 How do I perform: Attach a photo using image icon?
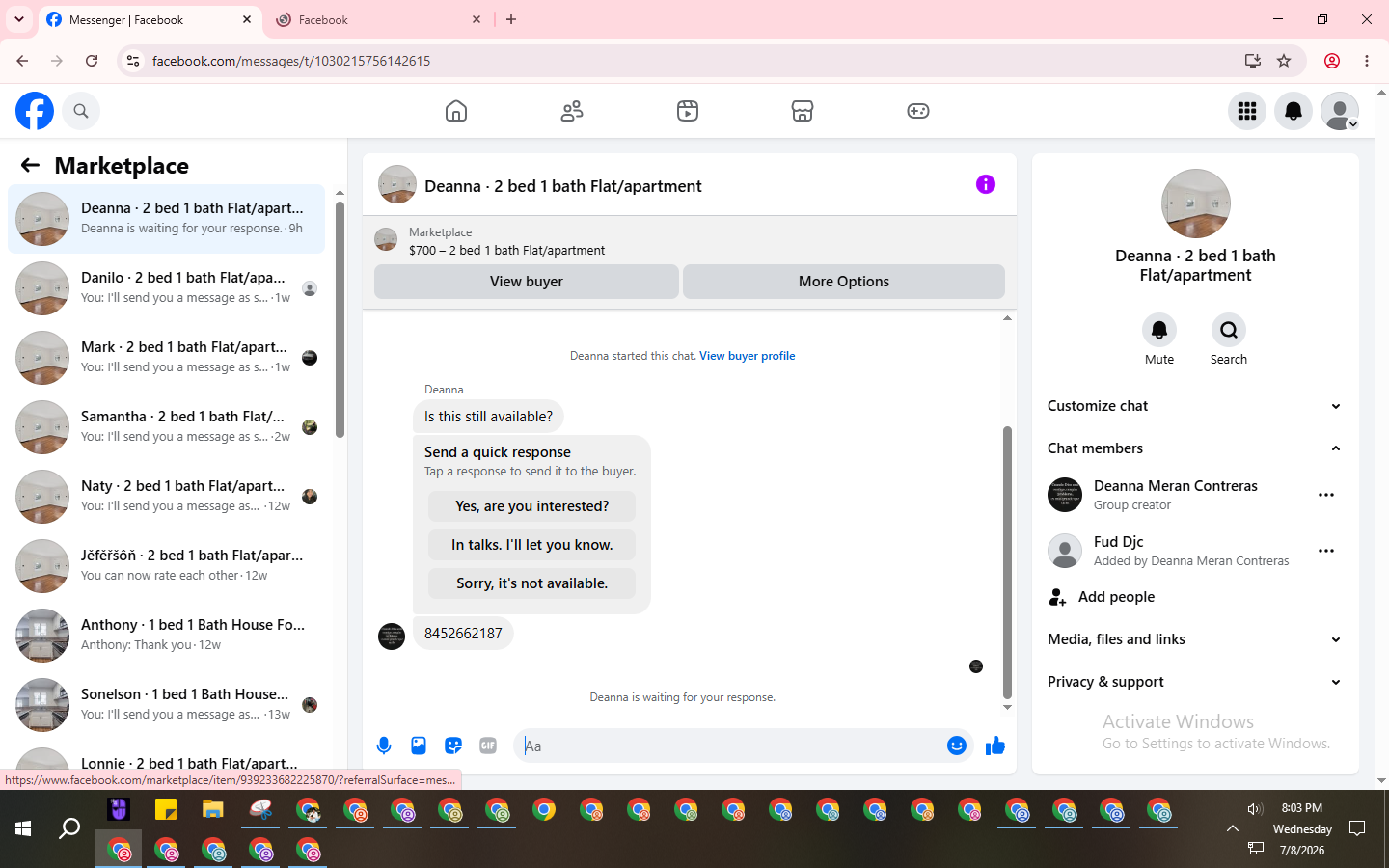click(x=419, y=746)
